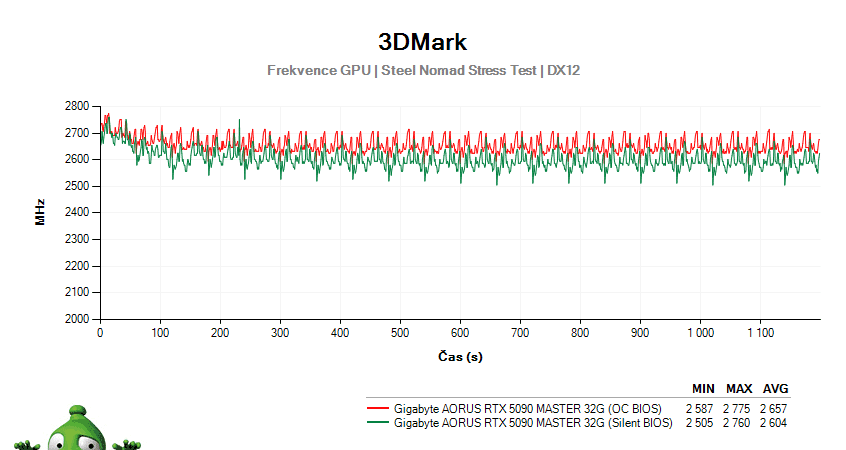The image size is (846, 450).
Task: Click OC BIOS minimum value 2 587
Action: tap(700, 409)
